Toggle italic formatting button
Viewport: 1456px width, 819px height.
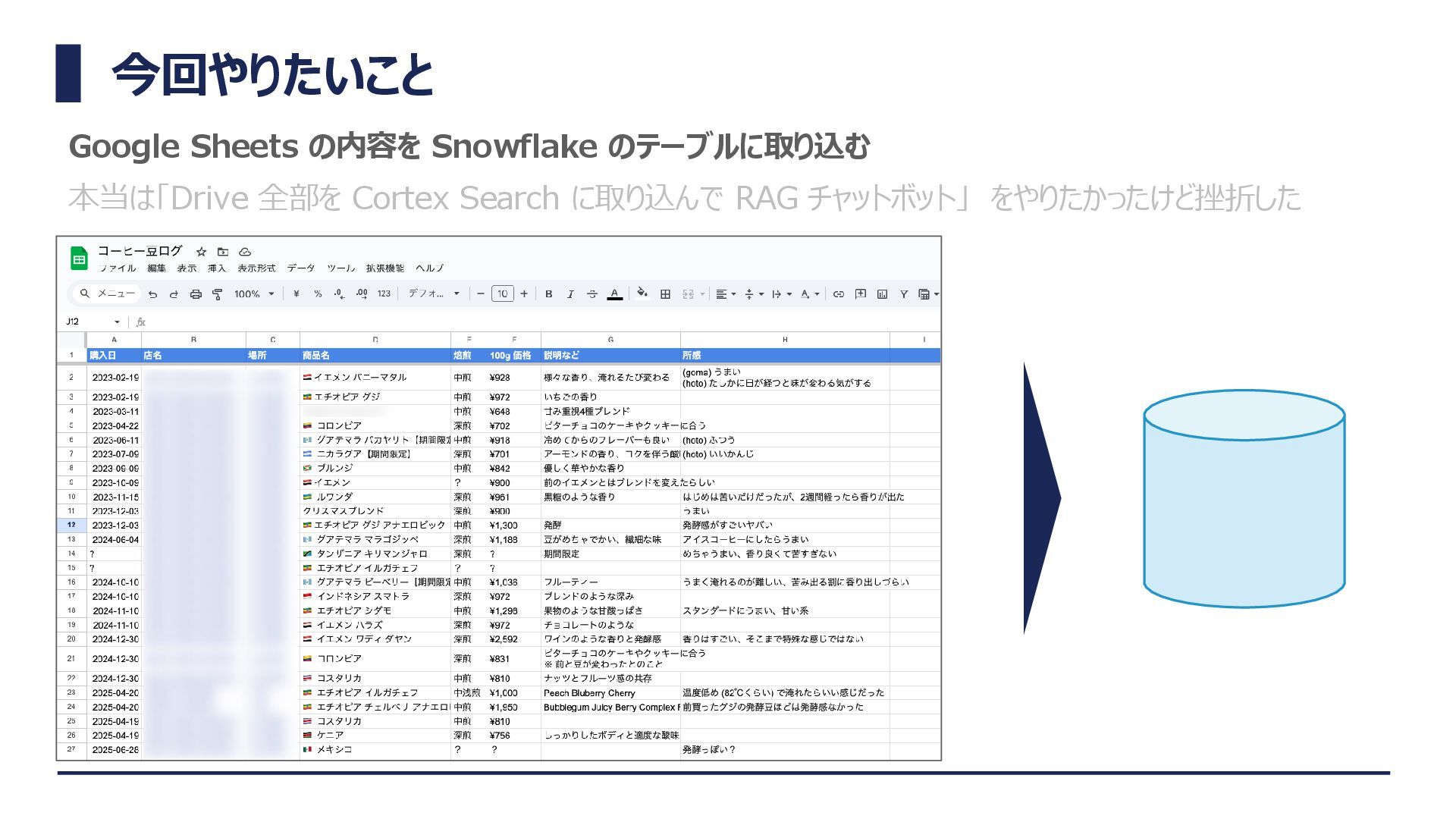coord(570,294)
